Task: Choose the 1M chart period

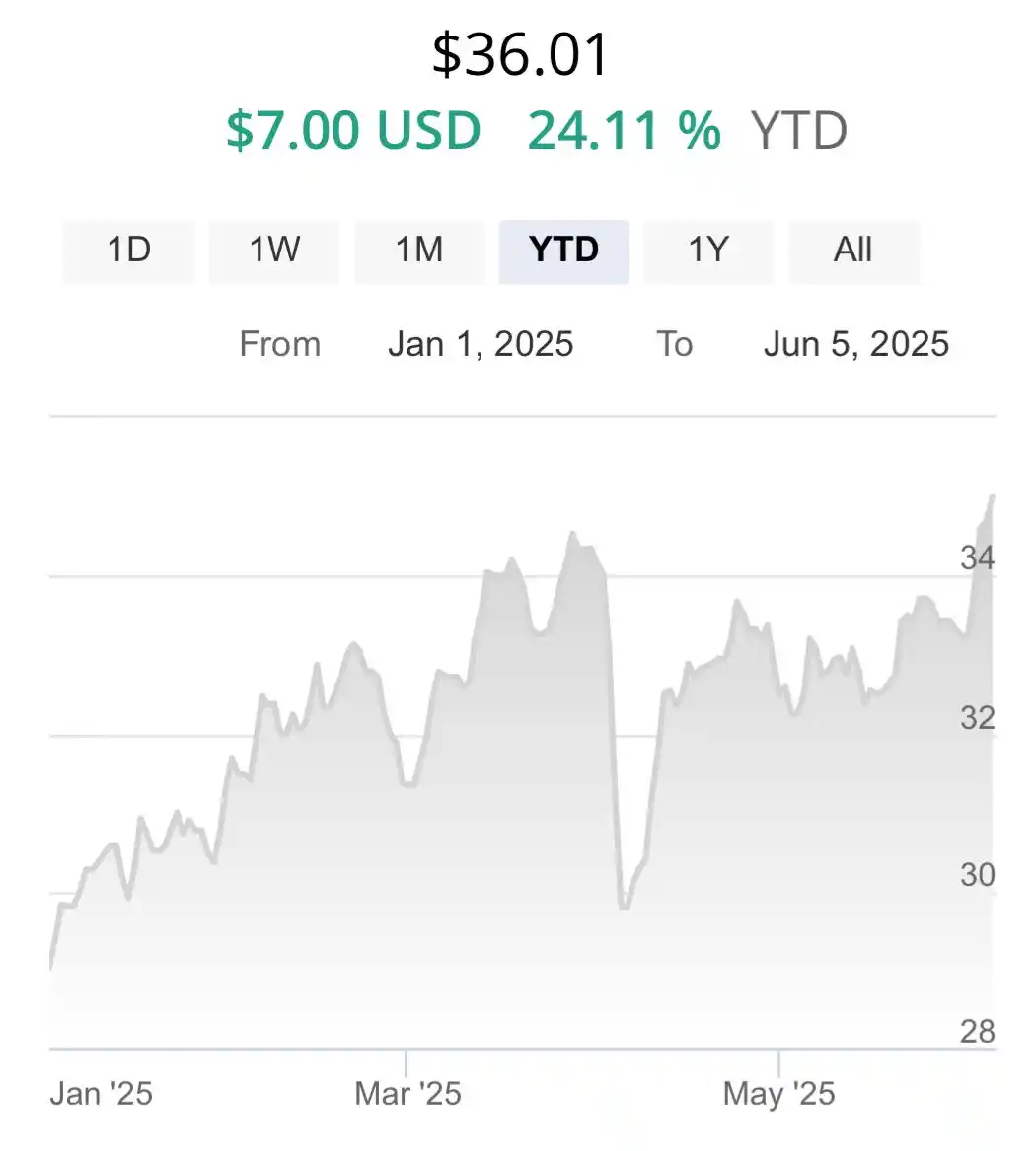Action: [419, 252]
